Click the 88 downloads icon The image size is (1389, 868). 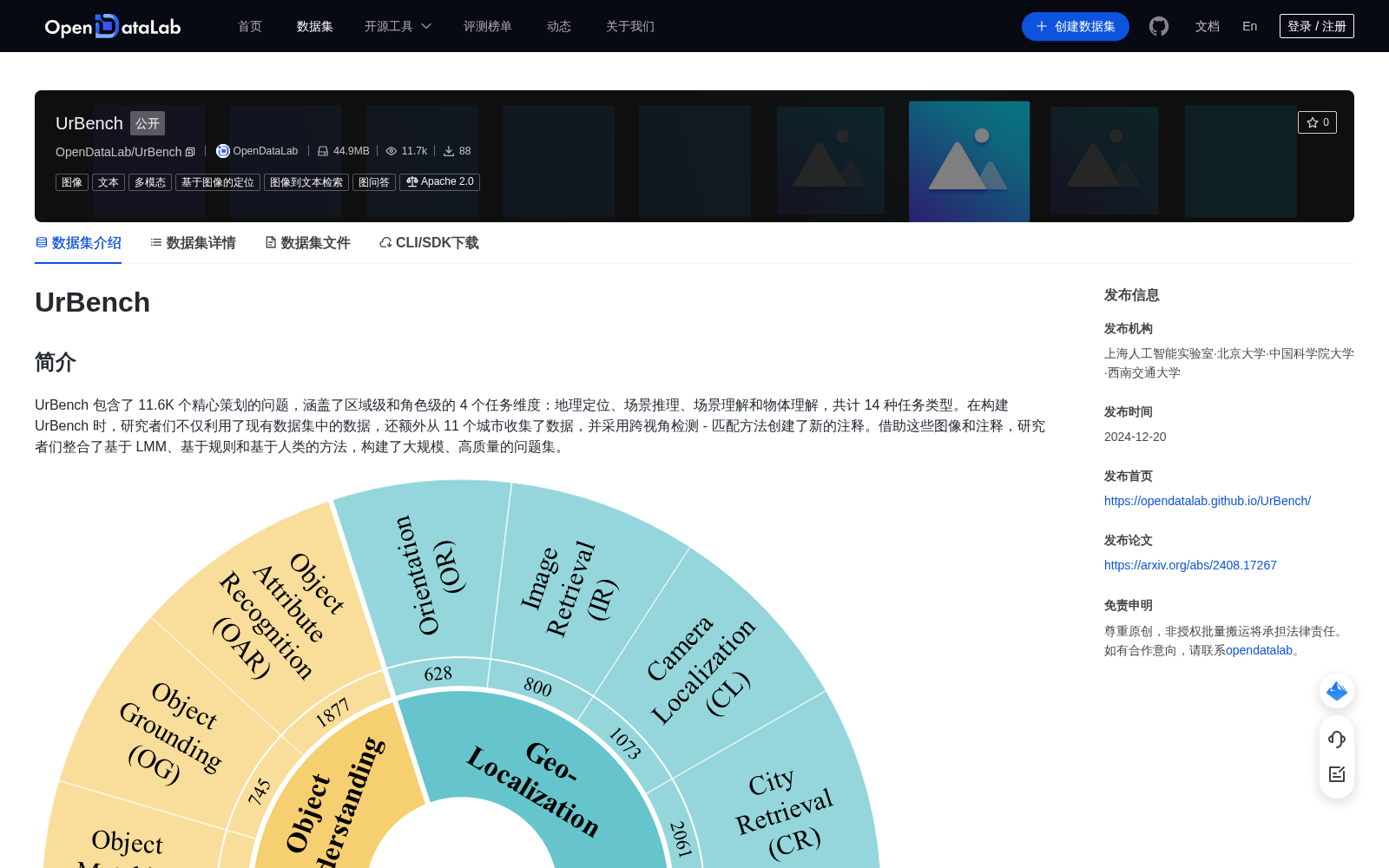coord(449,151)
